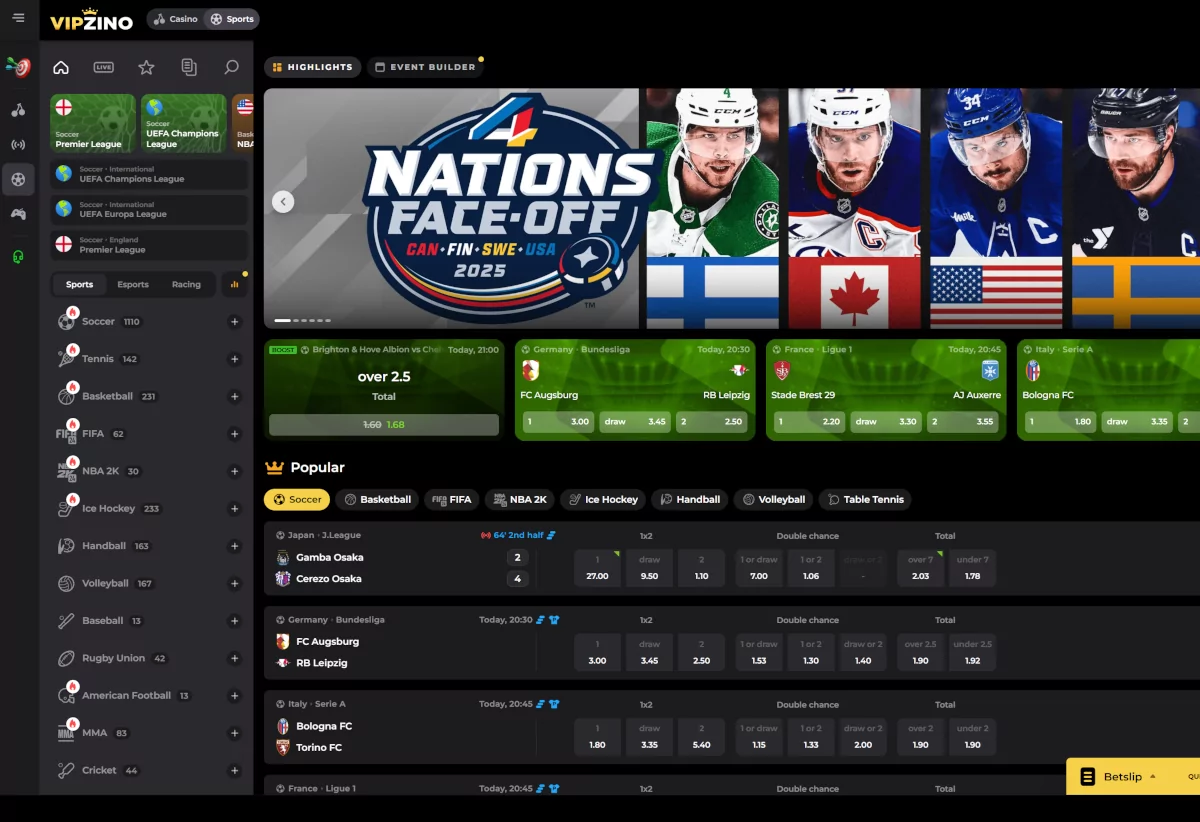This screenshot has height=822, width=1200.
Task: Open England Premier League sidebar link
Action: point(148,245)
